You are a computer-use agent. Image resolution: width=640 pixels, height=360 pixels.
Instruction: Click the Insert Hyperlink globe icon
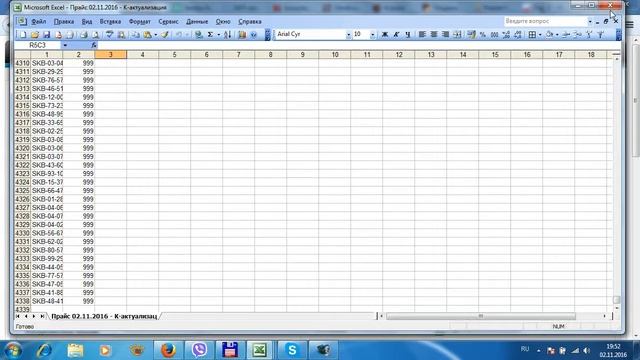tap(198, 35)
